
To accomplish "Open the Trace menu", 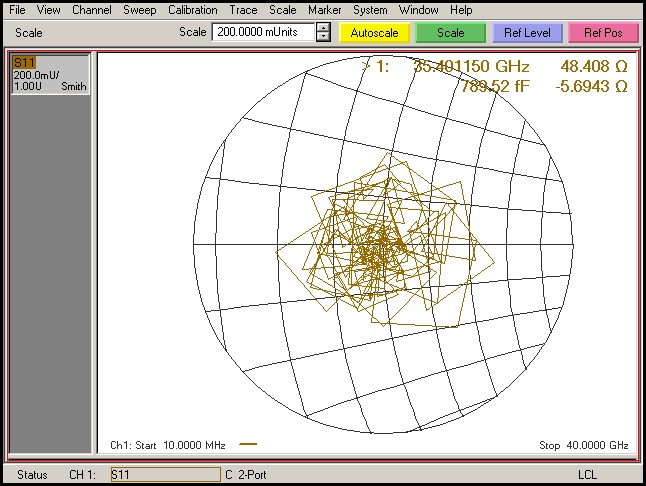I will coord(243,10).
